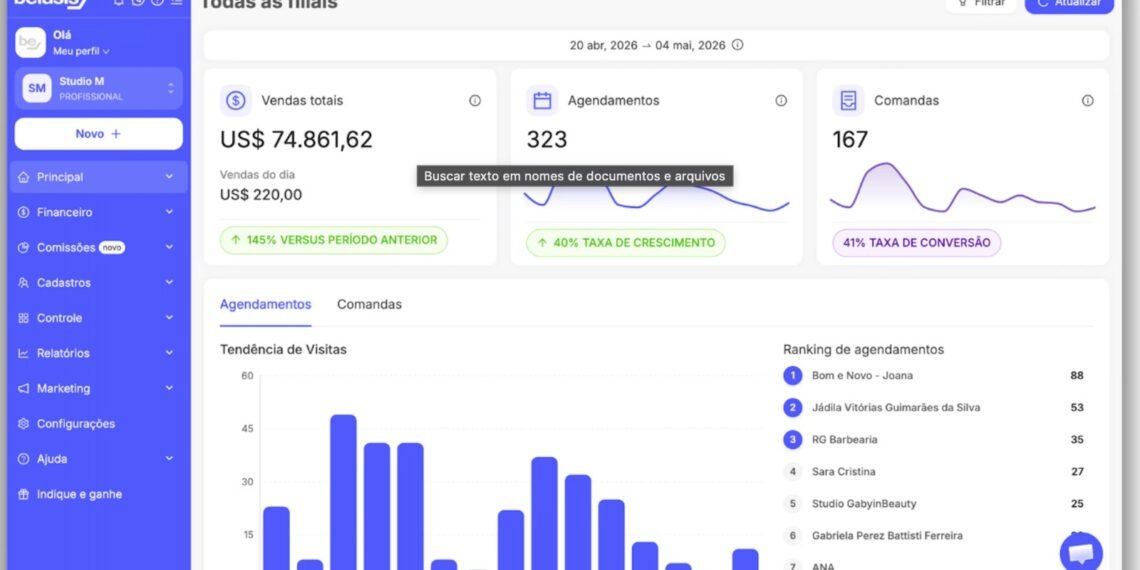Click 'Studio GabyinBeauty' ranking entry

[933, 504]
